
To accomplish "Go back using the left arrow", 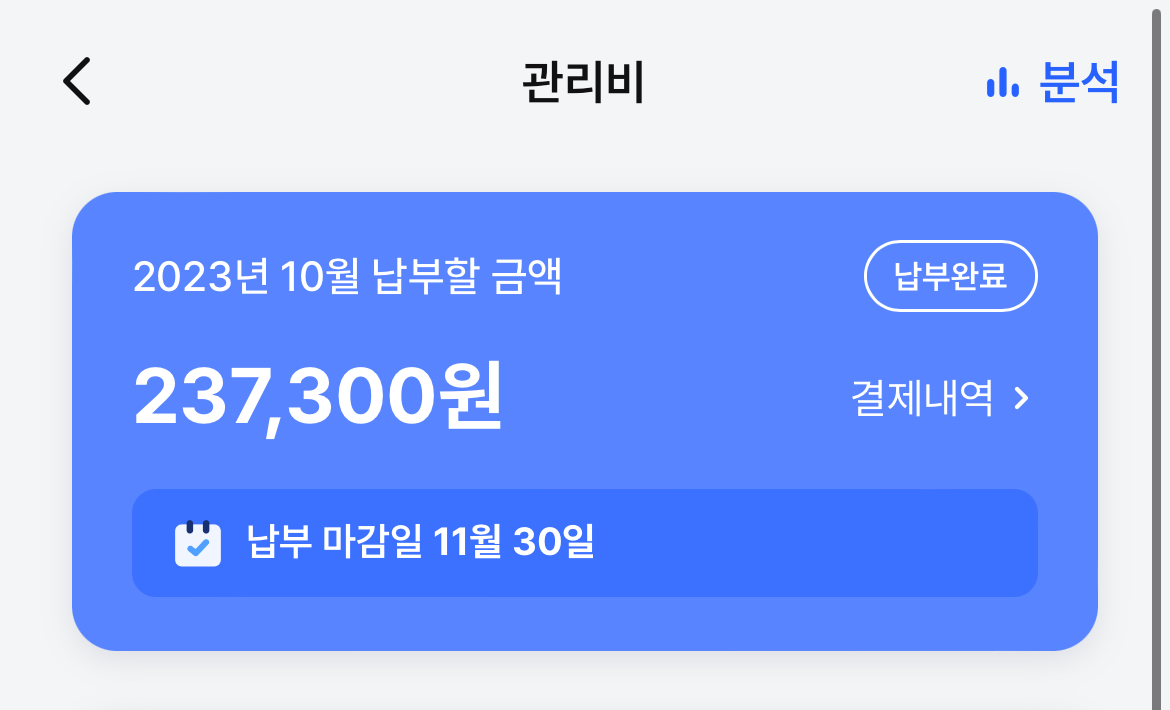I will pos(77,81).
